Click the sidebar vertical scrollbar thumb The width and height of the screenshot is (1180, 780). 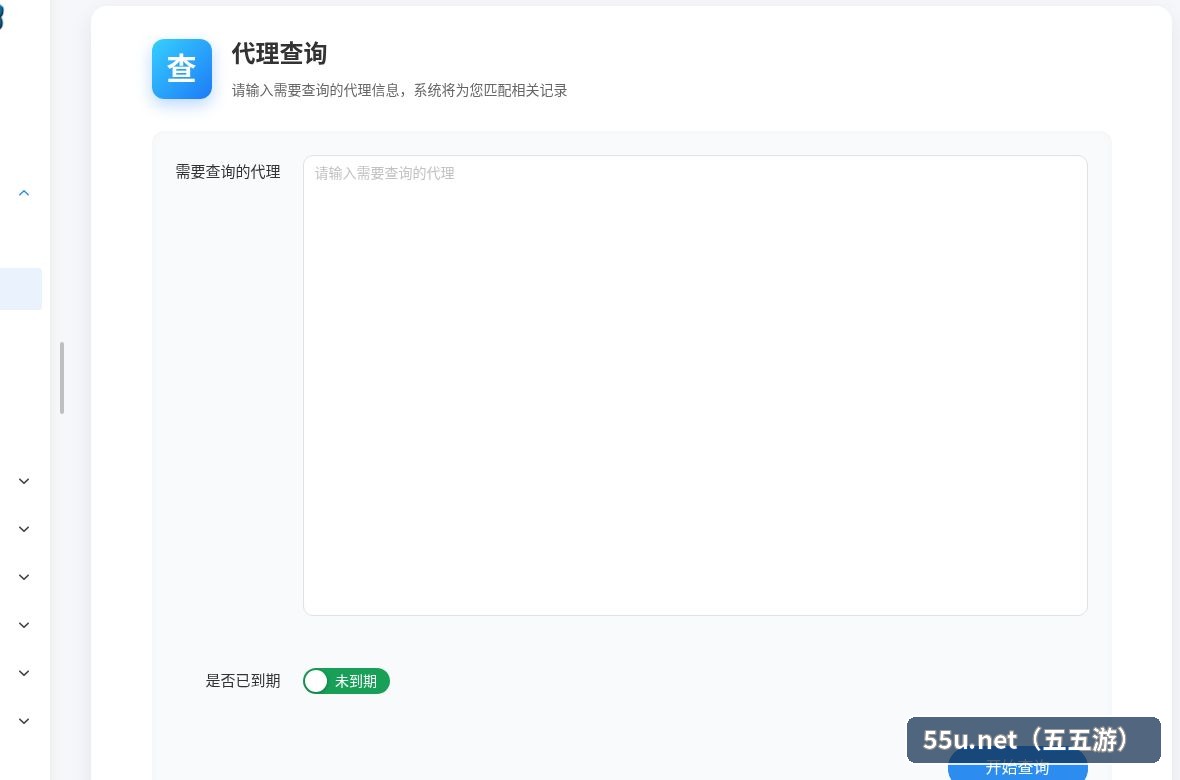click(x=62, y=378)
